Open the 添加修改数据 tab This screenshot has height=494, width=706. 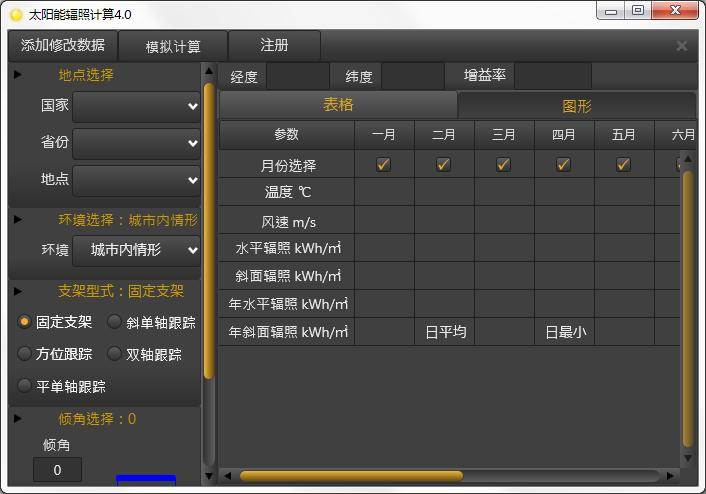[63, 45]
